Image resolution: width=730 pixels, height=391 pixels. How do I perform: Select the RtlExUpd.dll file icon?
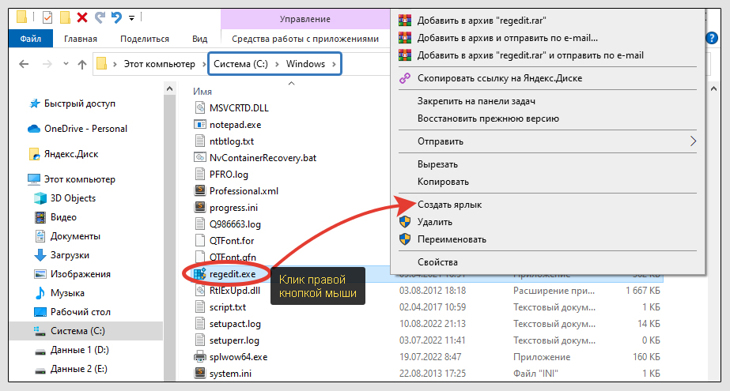[x=200, y=290]
